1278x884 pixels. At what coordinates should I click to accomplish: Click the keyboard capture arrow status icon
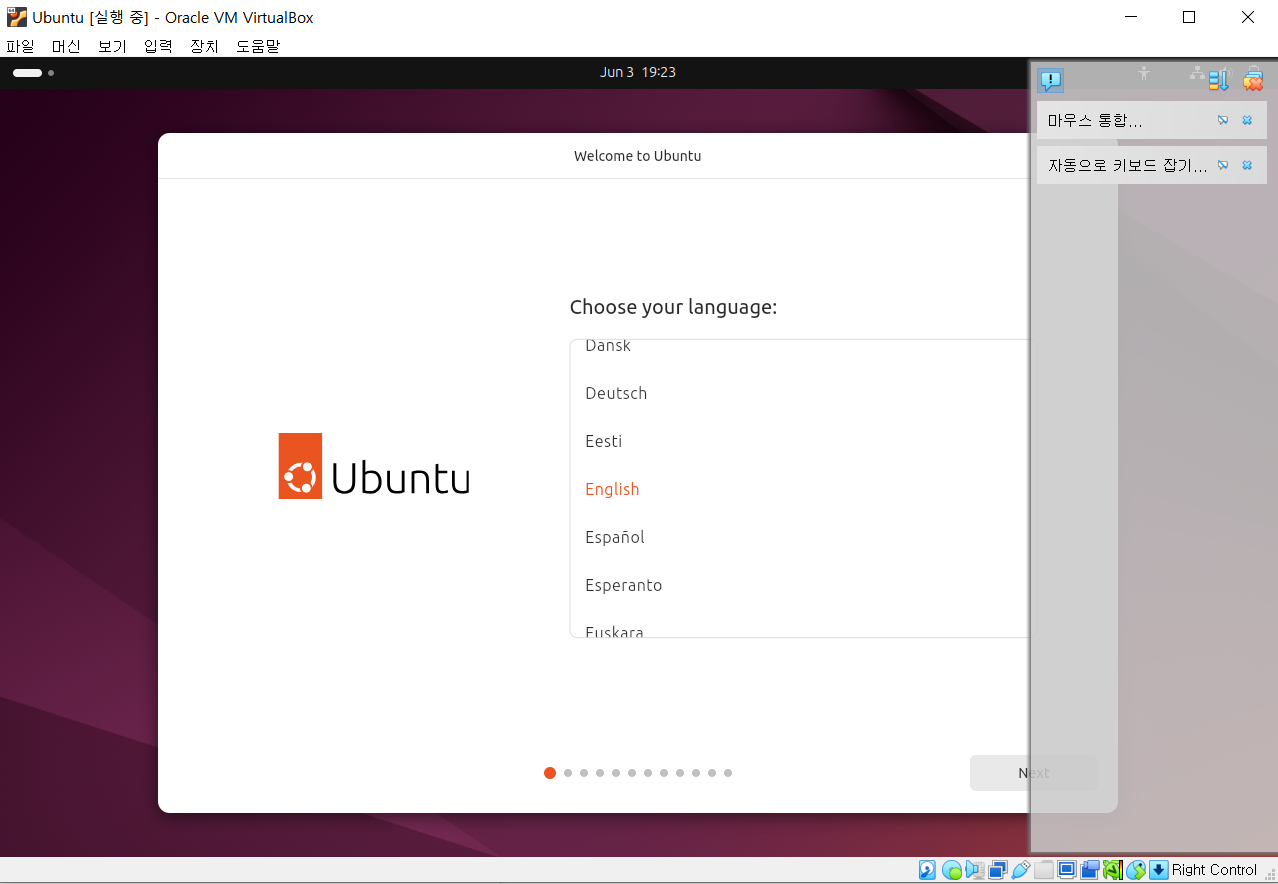1159,870
